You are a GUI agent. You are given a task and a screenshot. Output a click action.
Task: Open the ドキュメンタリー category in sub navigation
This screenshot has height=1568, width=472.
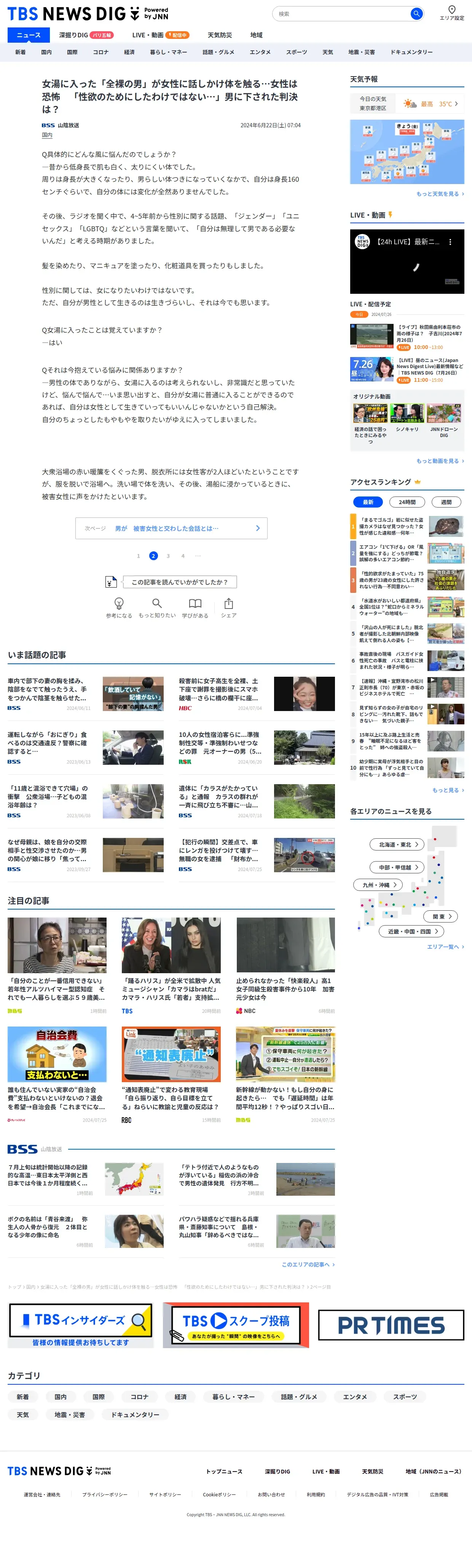[x=412, y=52]
